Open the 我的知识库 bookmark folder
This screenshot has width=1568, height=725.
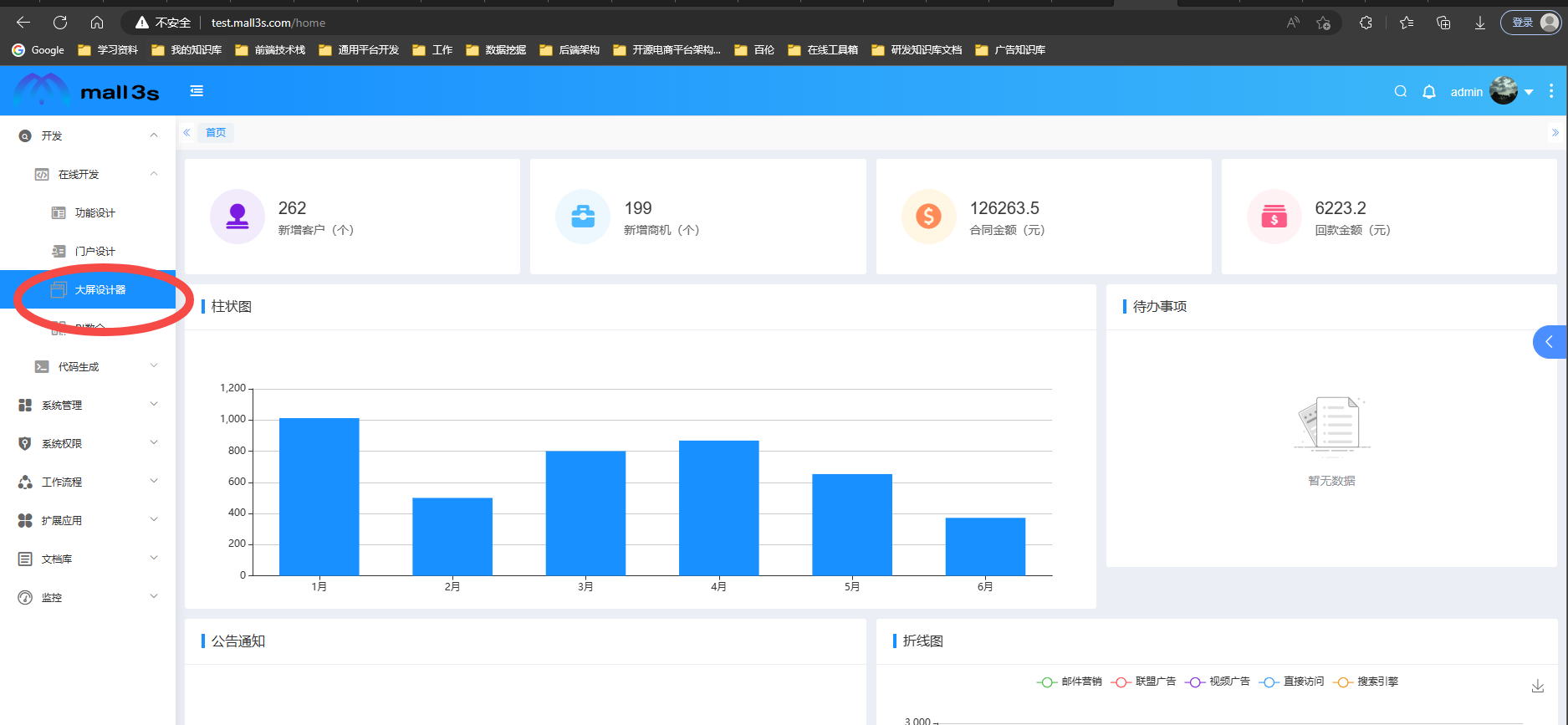pyautogui.click(x=186, y=50)
